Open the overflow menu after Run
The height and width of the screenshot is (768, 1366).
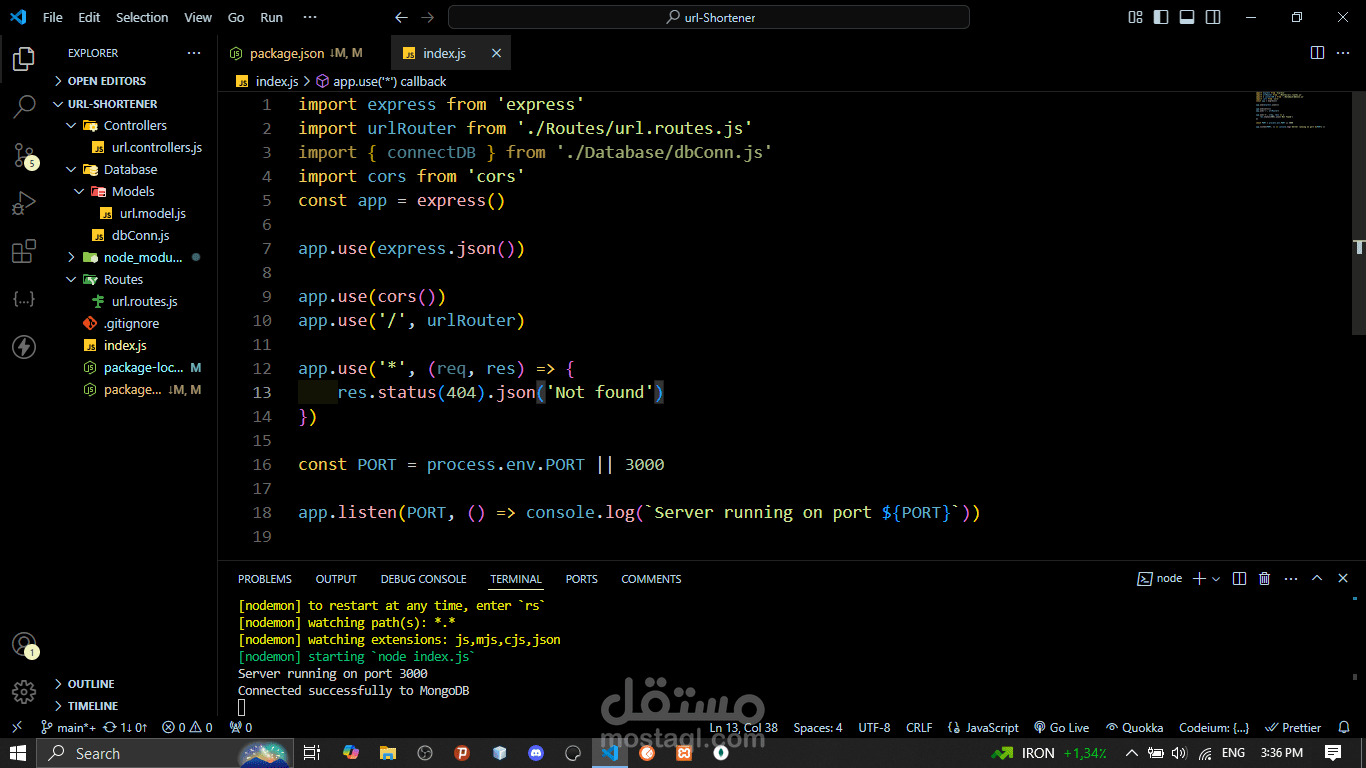(x=310, y=17)
